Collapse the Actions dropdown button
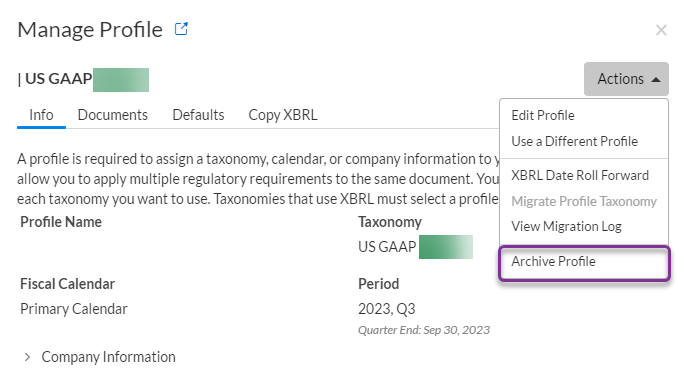This screenshot has height=385, width=686. (626, 79)
